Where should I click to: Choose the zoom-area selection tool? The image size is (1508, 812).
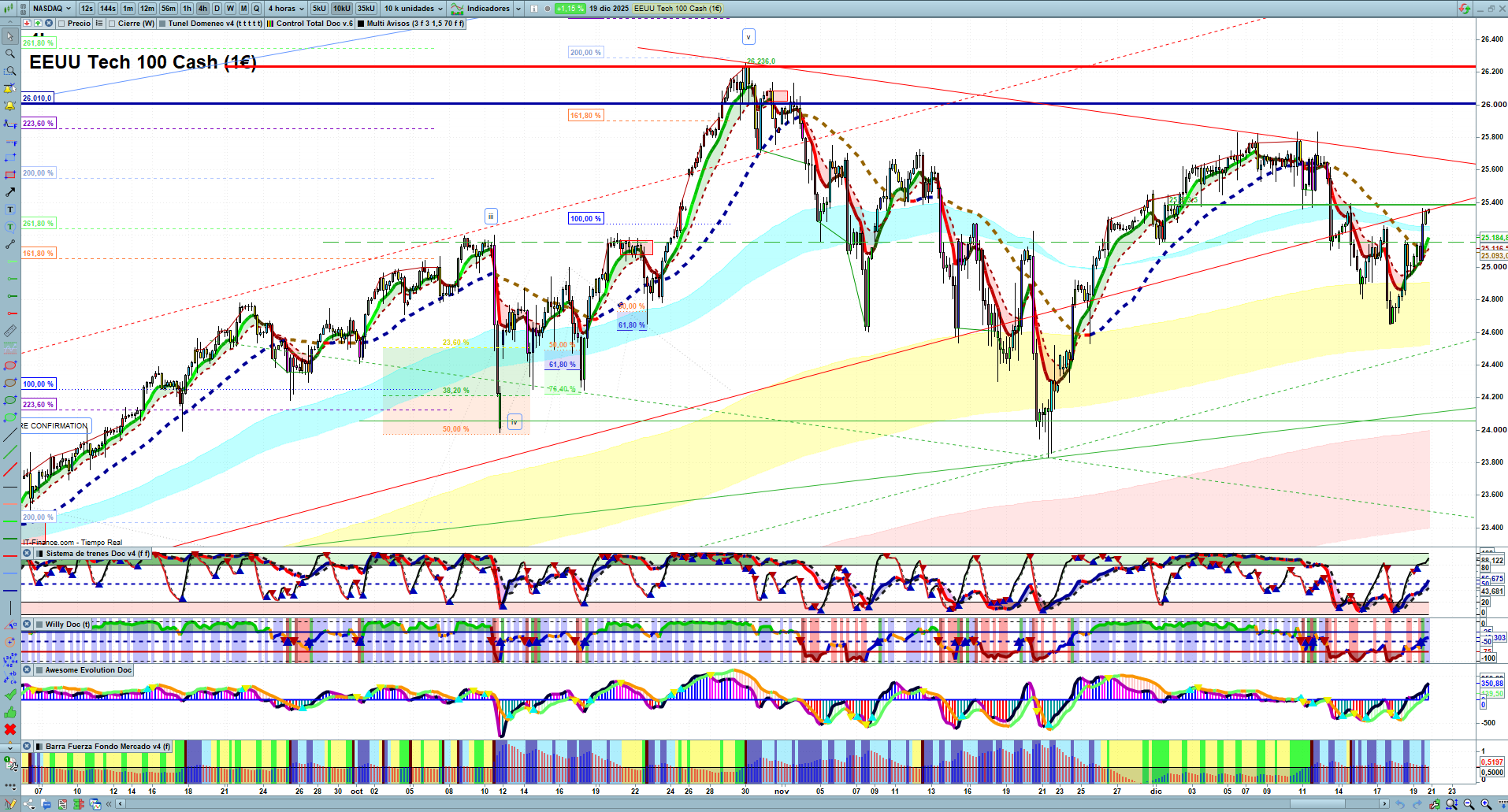(x=10, y=71)
